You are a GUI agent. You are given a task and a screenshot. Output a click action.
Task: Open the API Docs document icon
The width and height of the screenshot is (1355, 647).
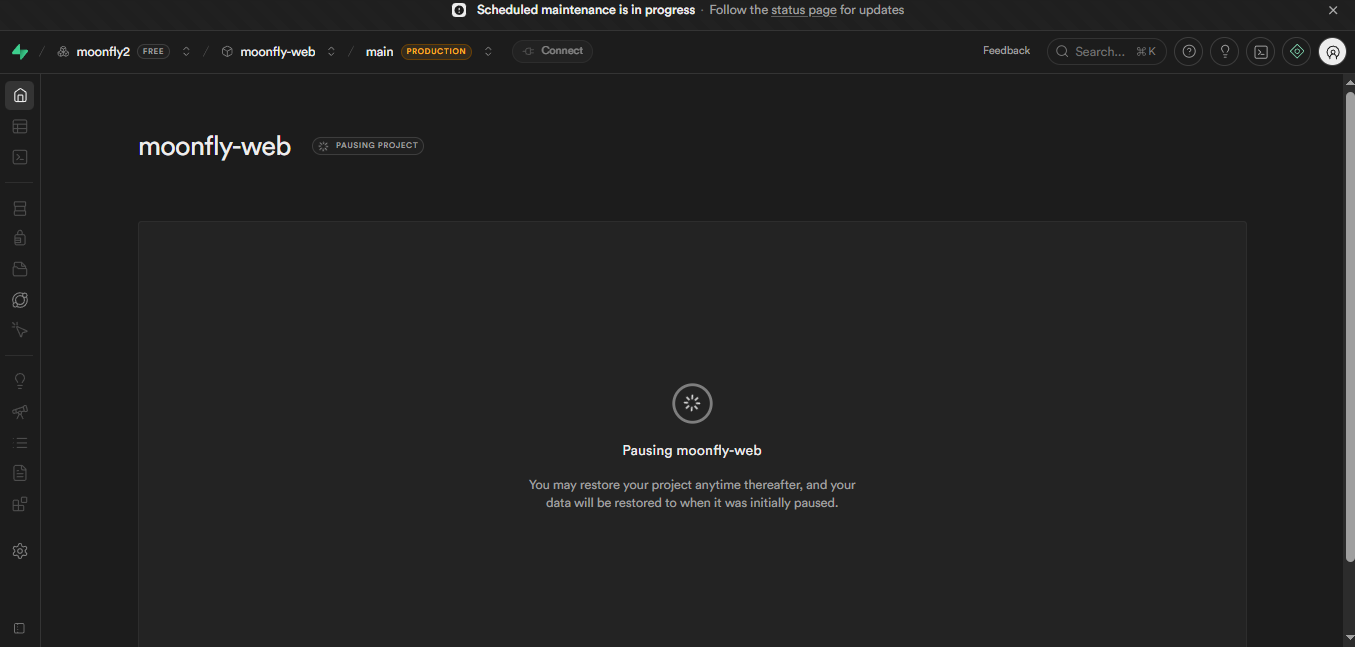[x=20, y=473]
